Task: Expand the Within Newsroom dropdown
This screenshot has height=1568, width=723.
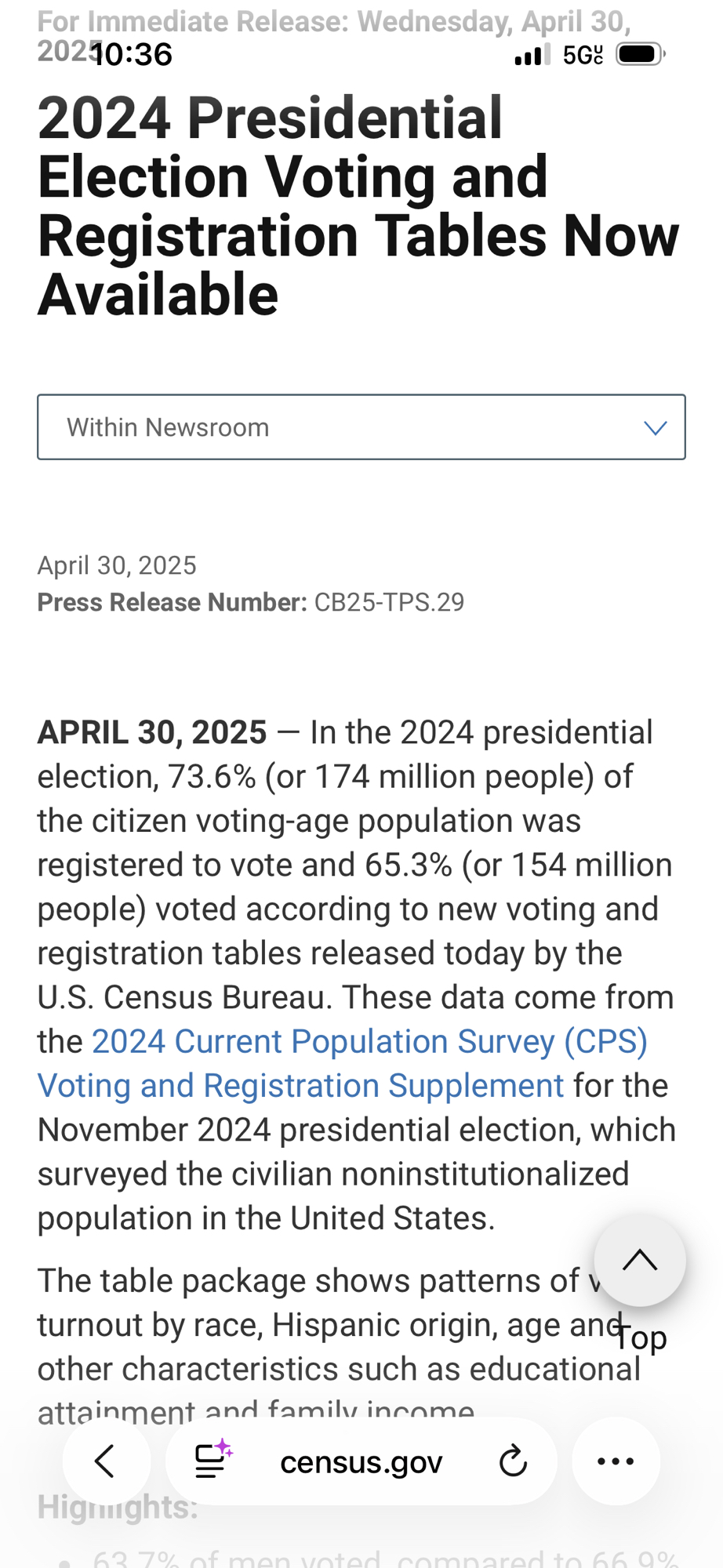Action: (361, 427)
